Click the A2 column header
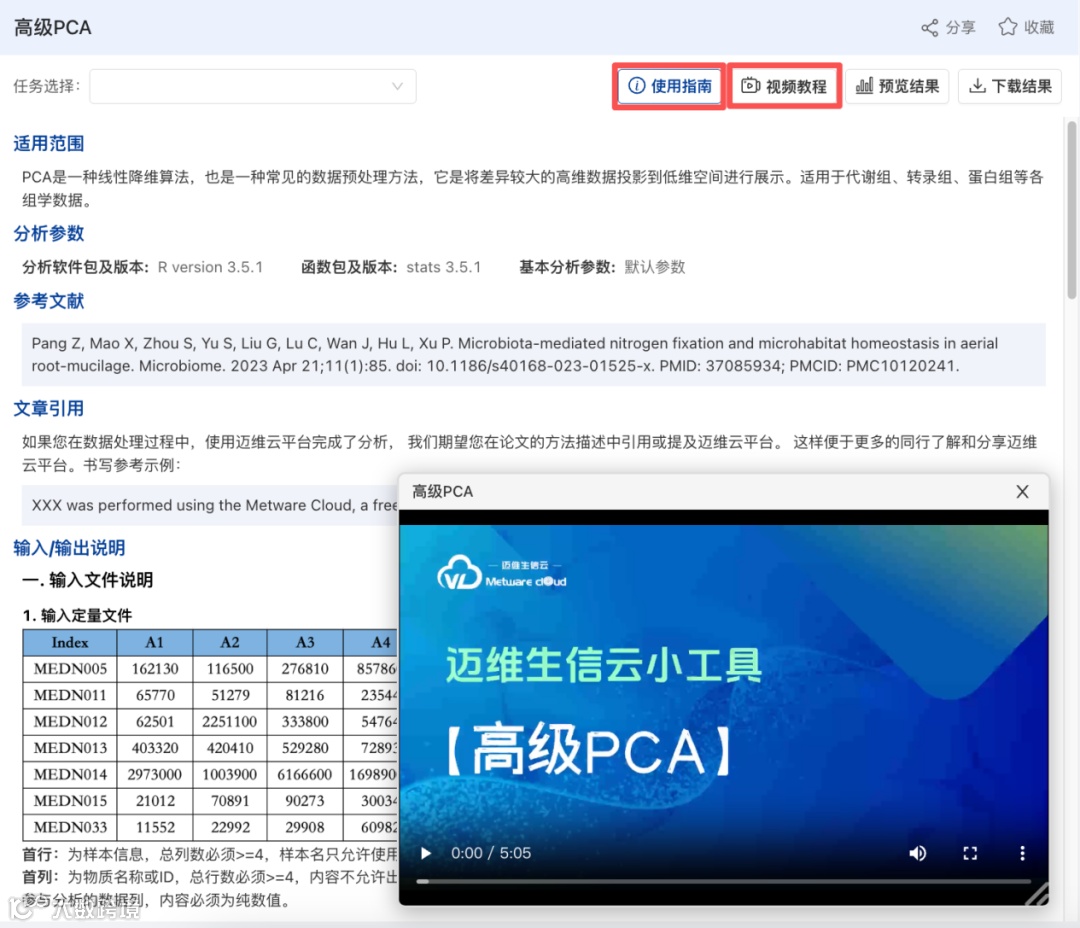 pyautogui.click(x=230, y=642)
